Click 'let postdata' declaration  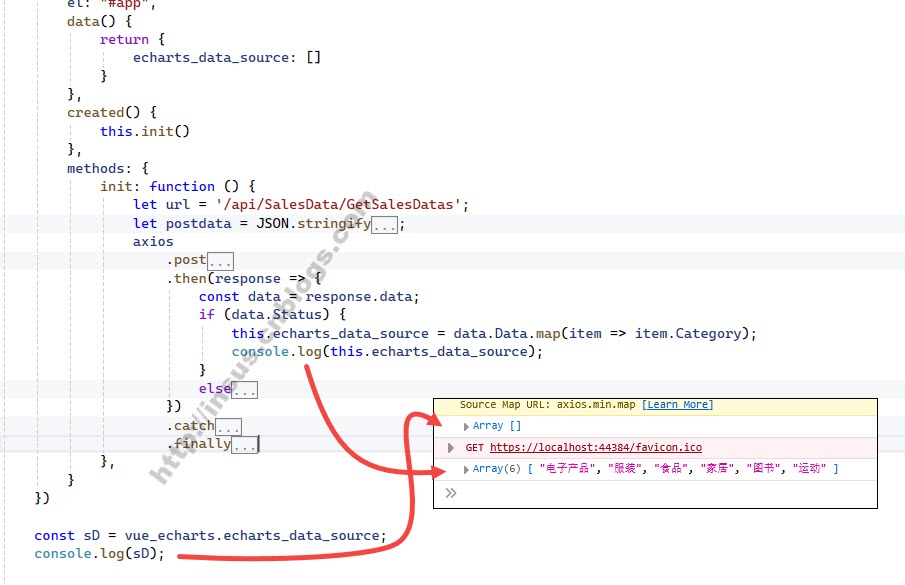click(x=182, y=224)
